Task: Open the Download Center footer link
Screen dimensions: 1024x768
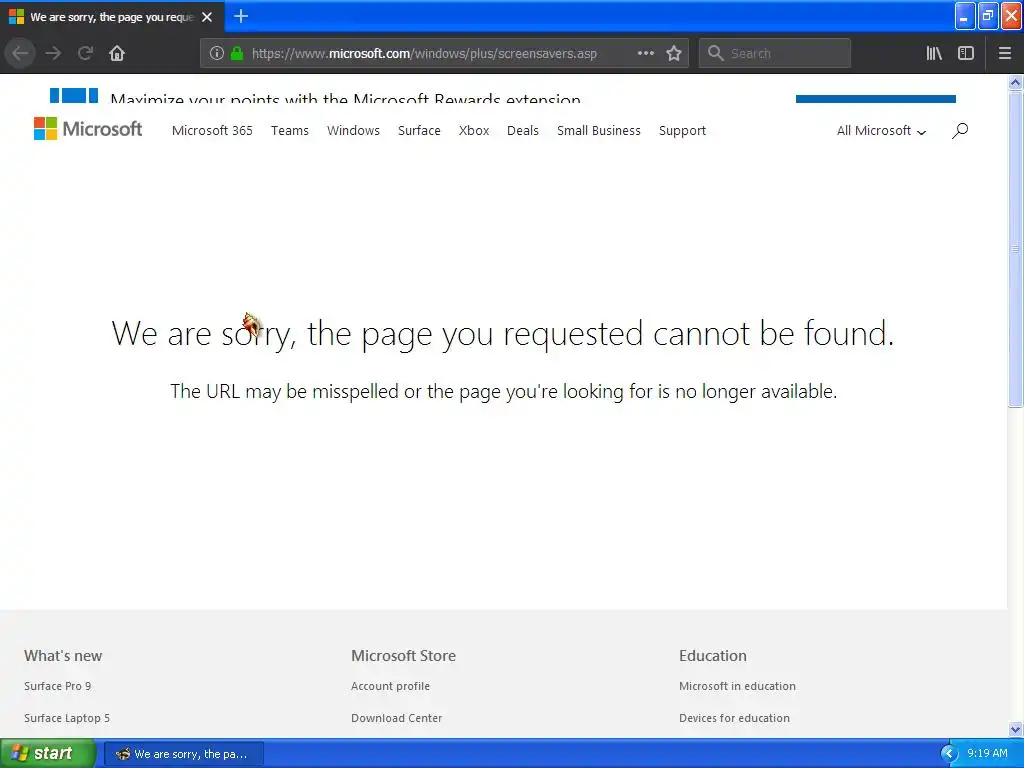Action: pos(396,718)
